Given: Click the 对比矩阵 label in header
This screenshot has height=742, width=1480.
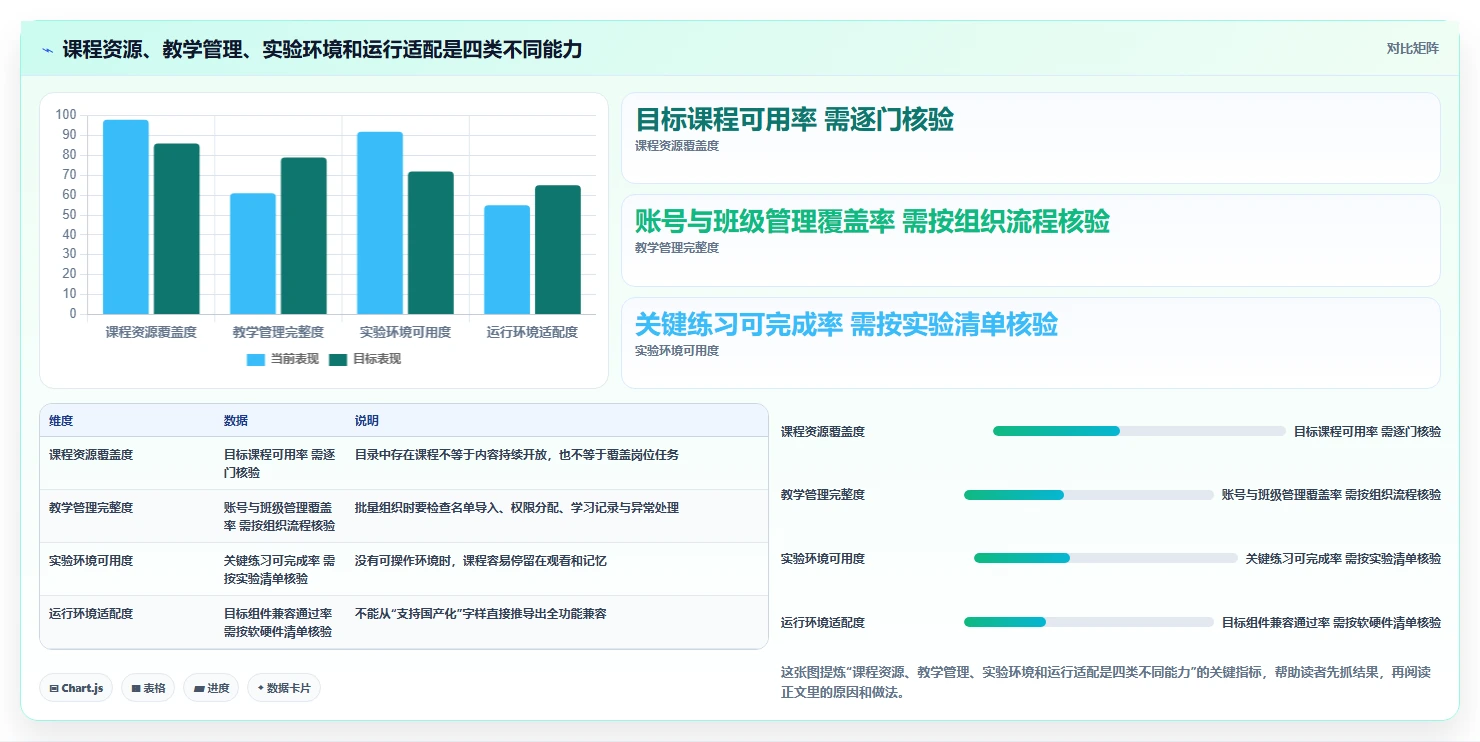Looking at the screenshot, I should pyautogui.click(x=1412, y=49).
